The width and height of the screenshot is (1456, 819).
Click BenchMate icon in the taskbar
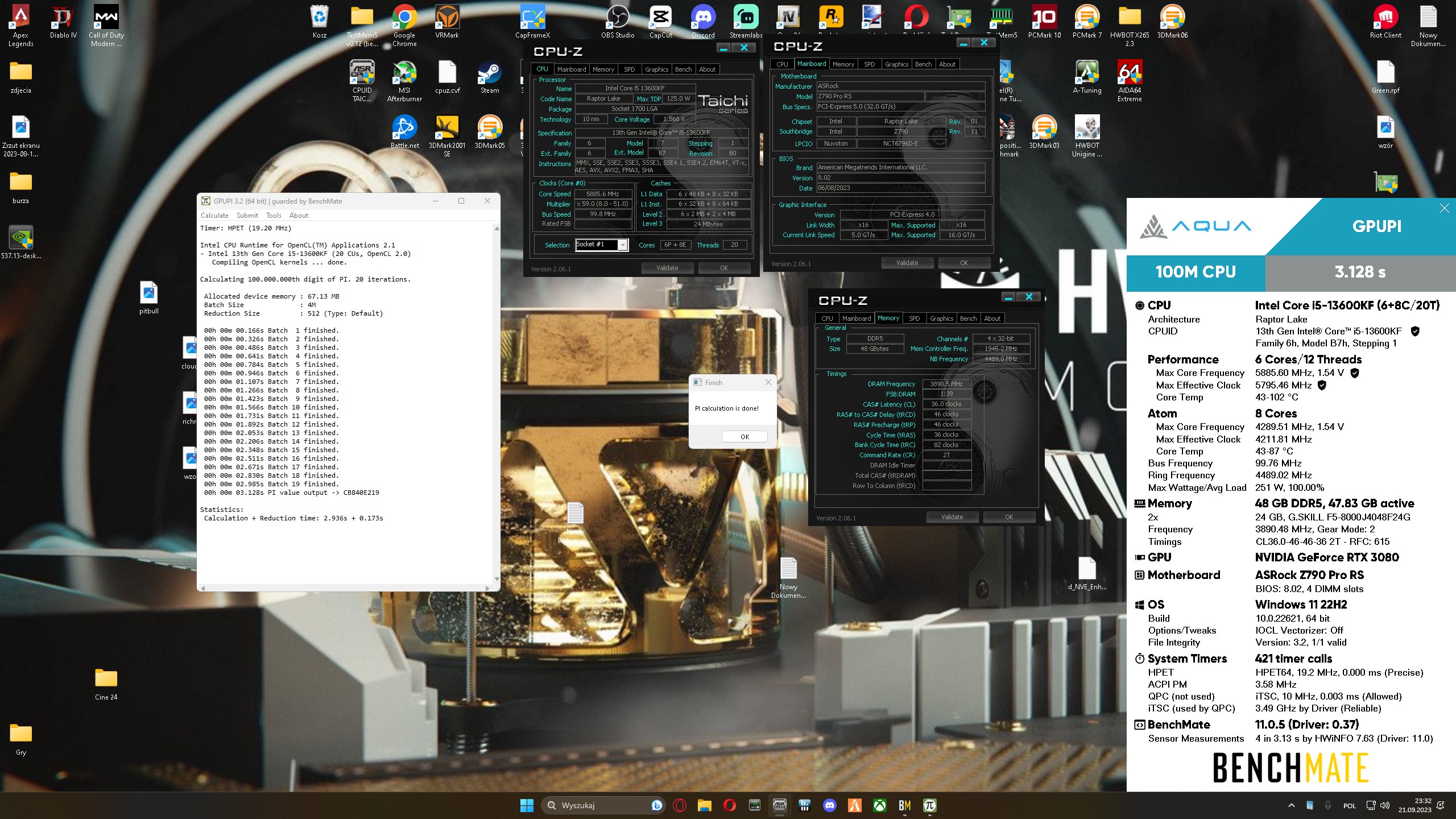[904, 805]
